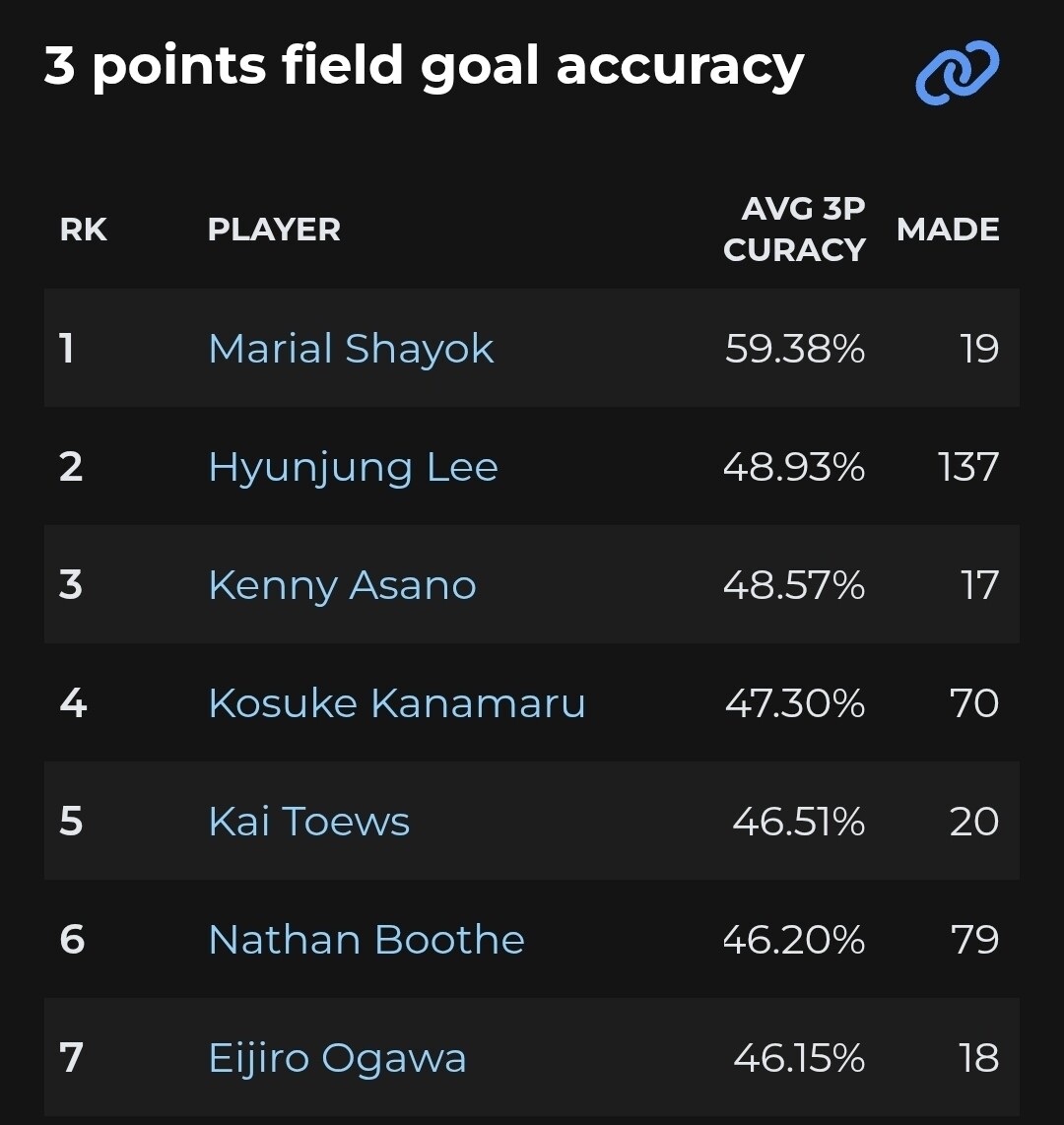Click the MADE column header
The width and height of the screenshot is (1064, 1125).
point(948,230)
